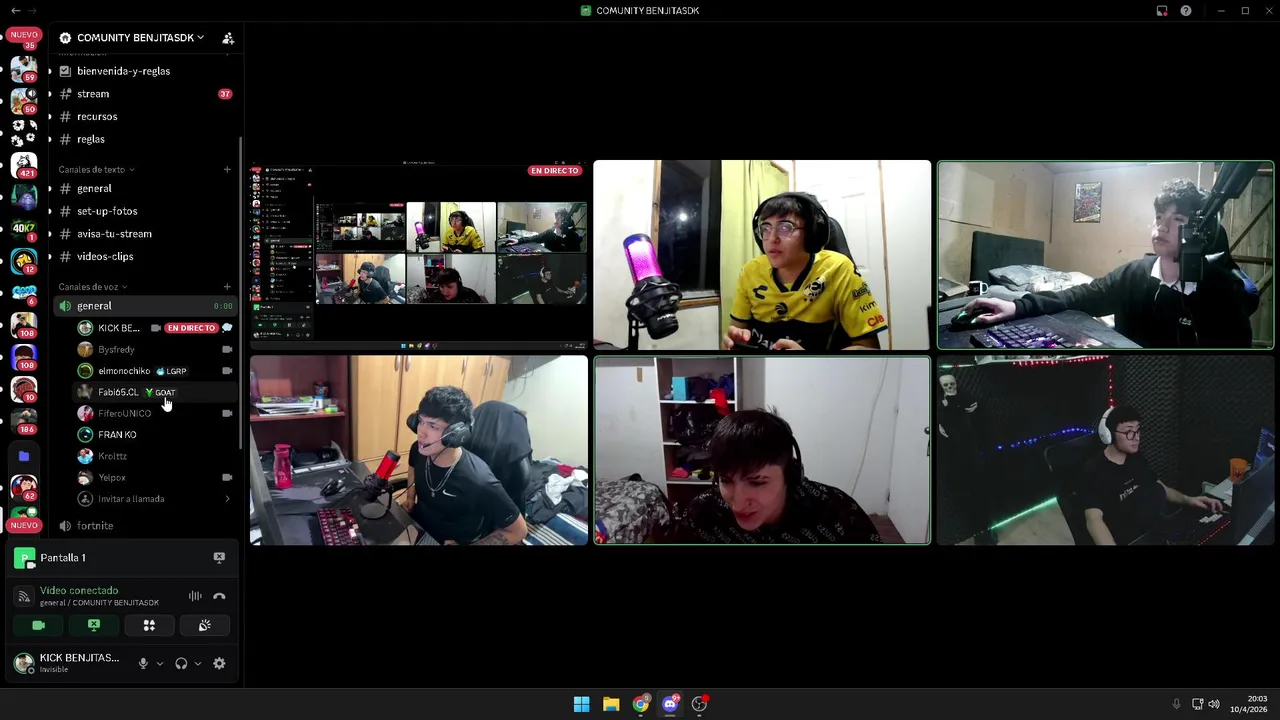1280x720 pixels.
Task: Go back arrow in title bar
Action: click(15, 11)
